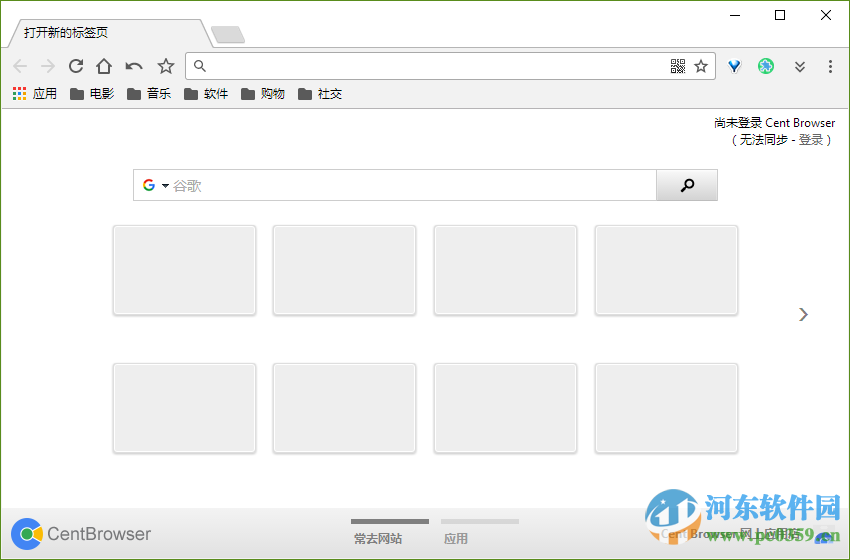Go back with the left arrow button
850x560 pixels.
pyautogui.click(x=20, y=66)
